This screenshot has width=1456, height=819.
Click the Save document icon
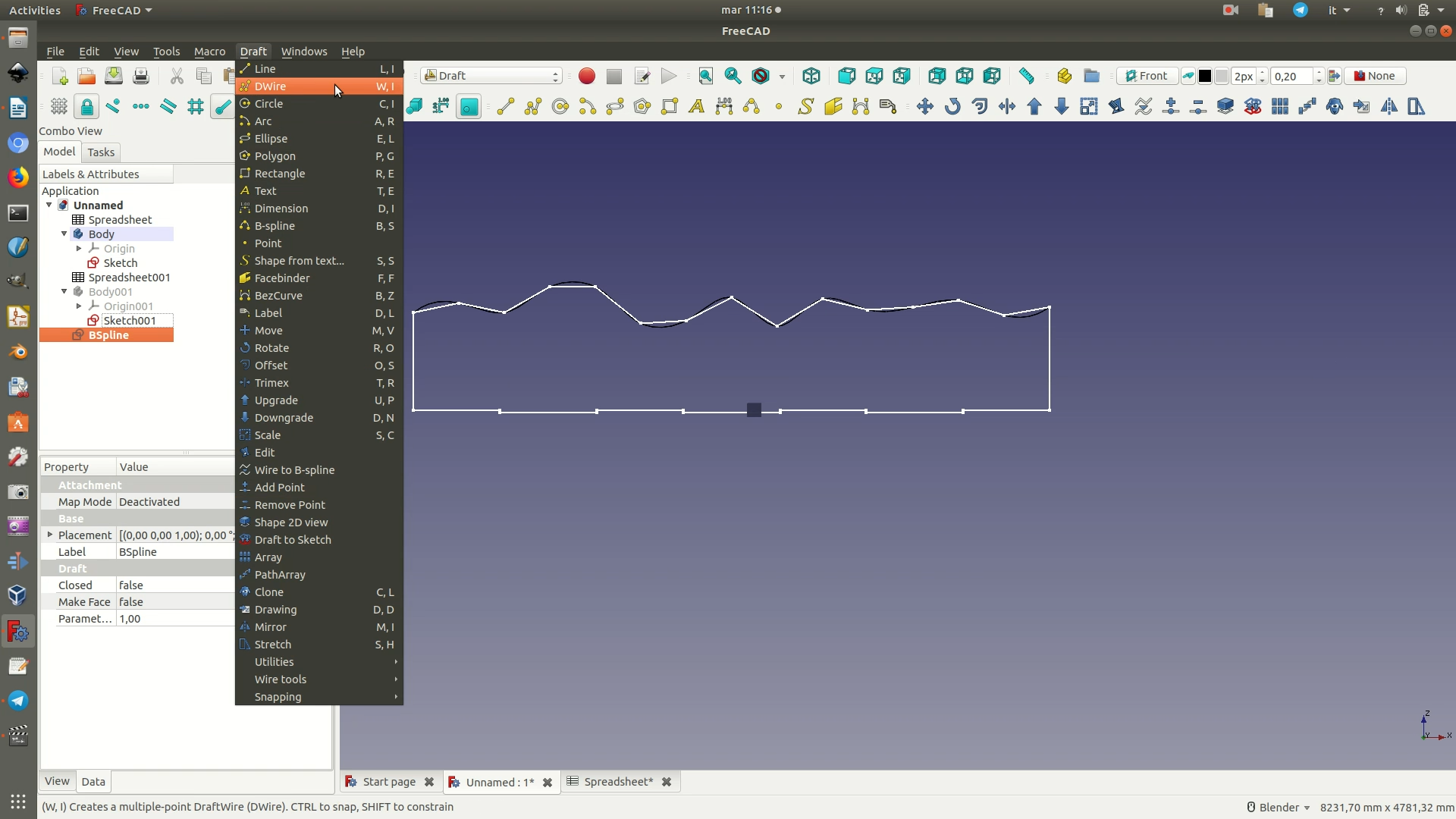click(x=114, y=76)
